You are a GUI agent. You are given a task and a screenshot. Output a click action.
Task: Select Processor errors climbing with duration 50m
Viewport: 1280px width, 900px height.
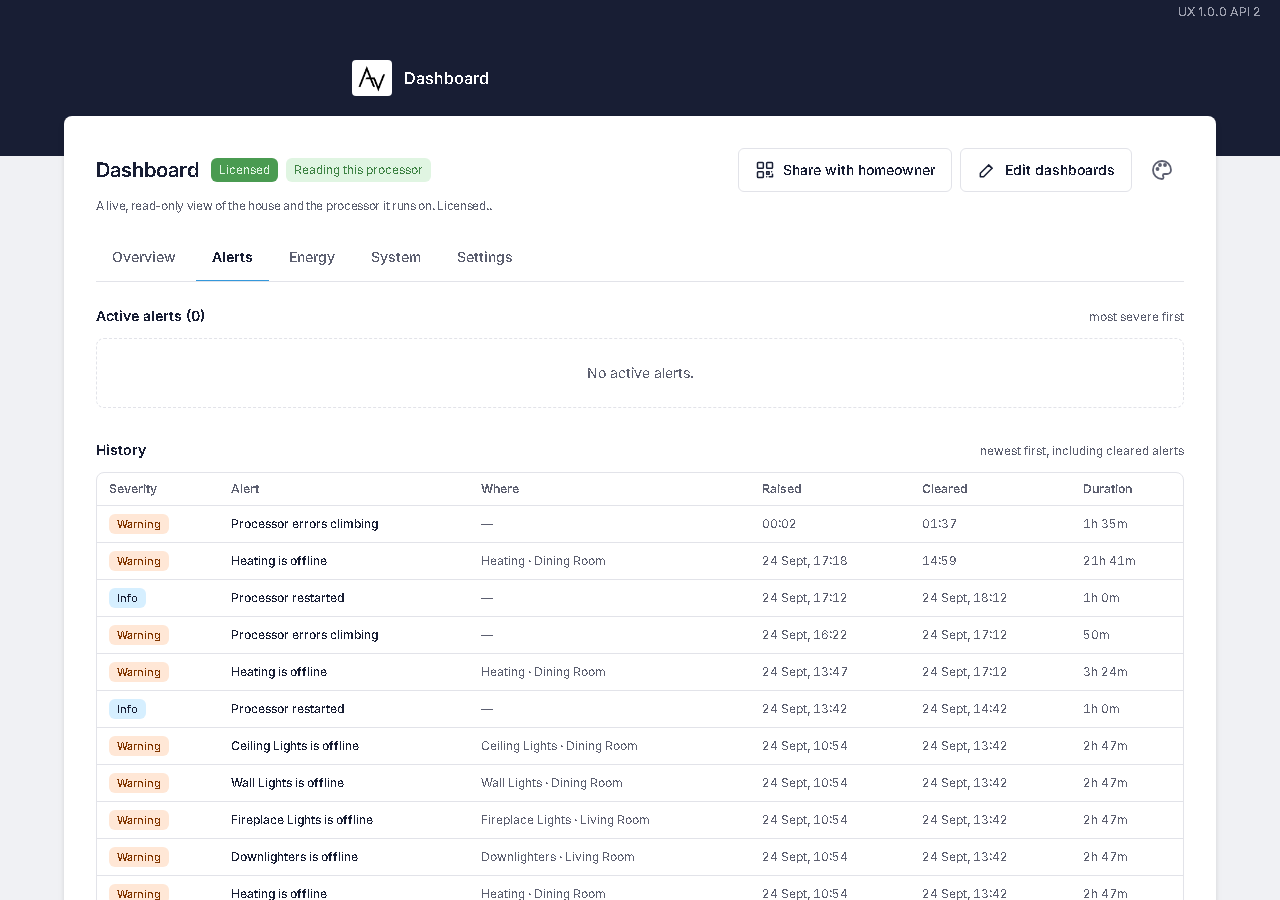(x=305, y=635)
